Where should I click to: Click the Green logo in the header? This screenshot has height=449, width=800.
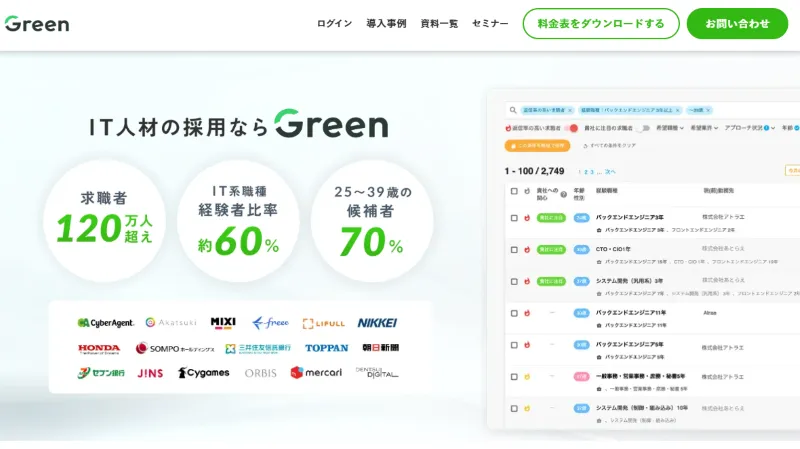click(37, 23)
